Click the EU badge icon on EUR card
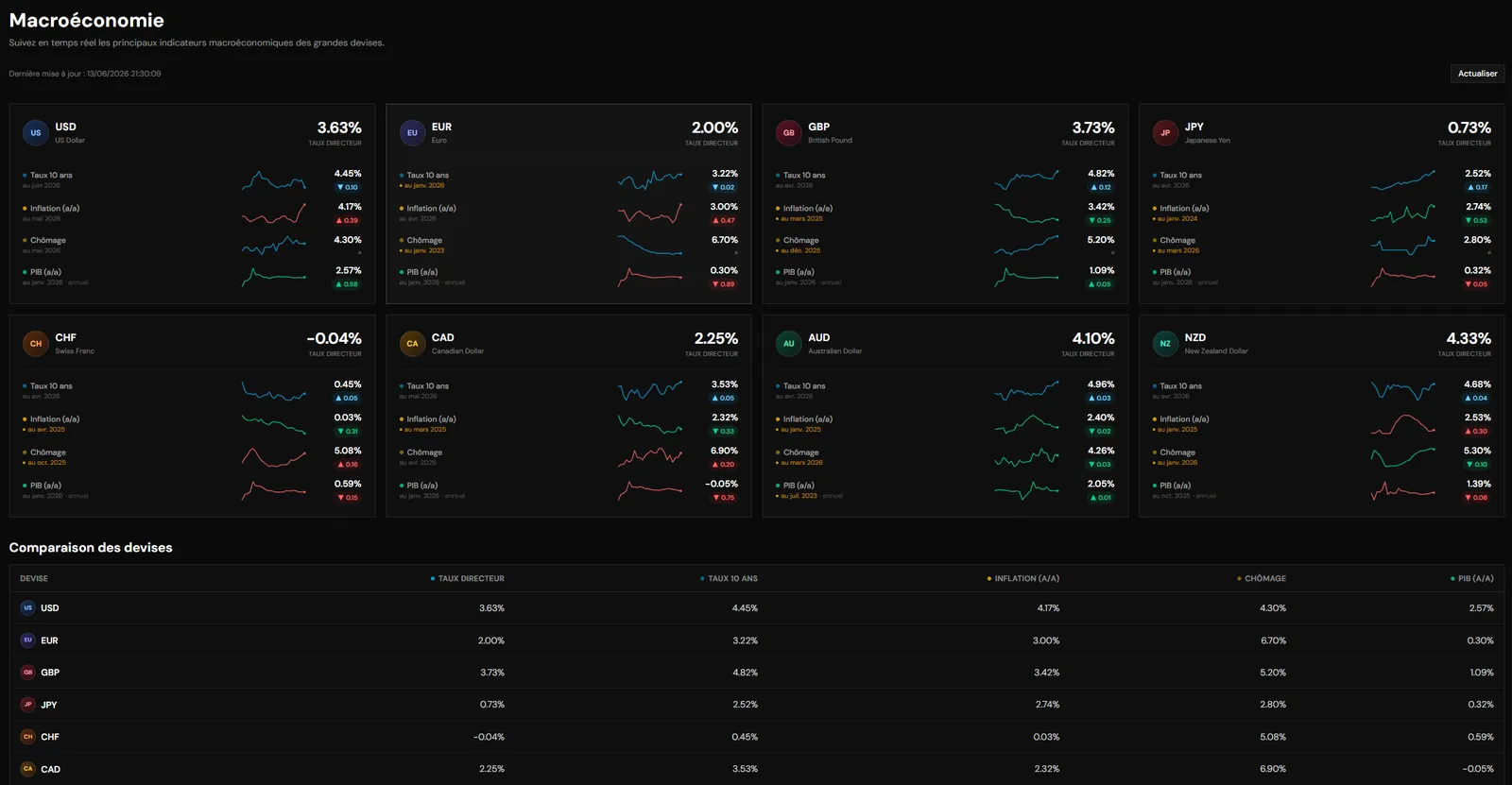Image resolution: width=1512 pixels, height=785 pixels. tap(412, 133)
